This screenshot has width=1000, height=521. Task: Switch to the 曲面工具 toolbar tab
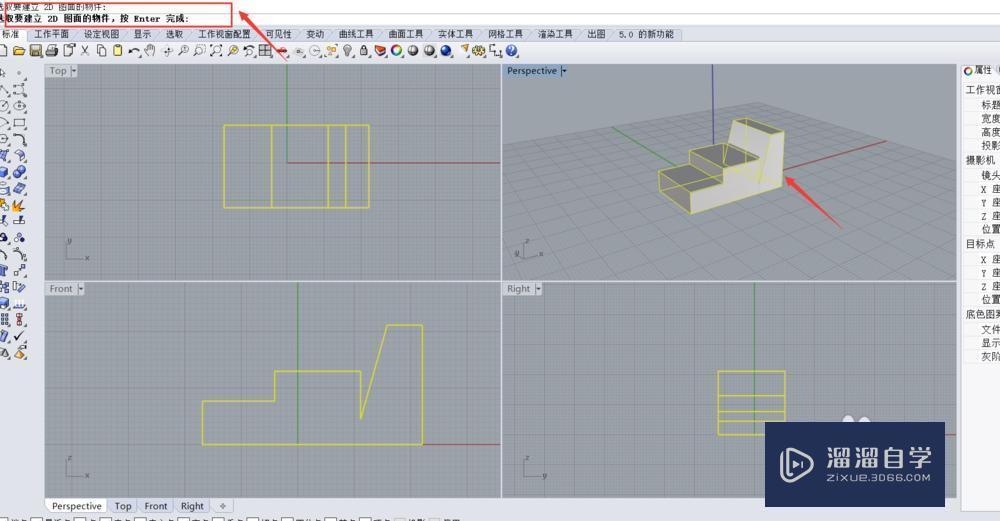406,34
